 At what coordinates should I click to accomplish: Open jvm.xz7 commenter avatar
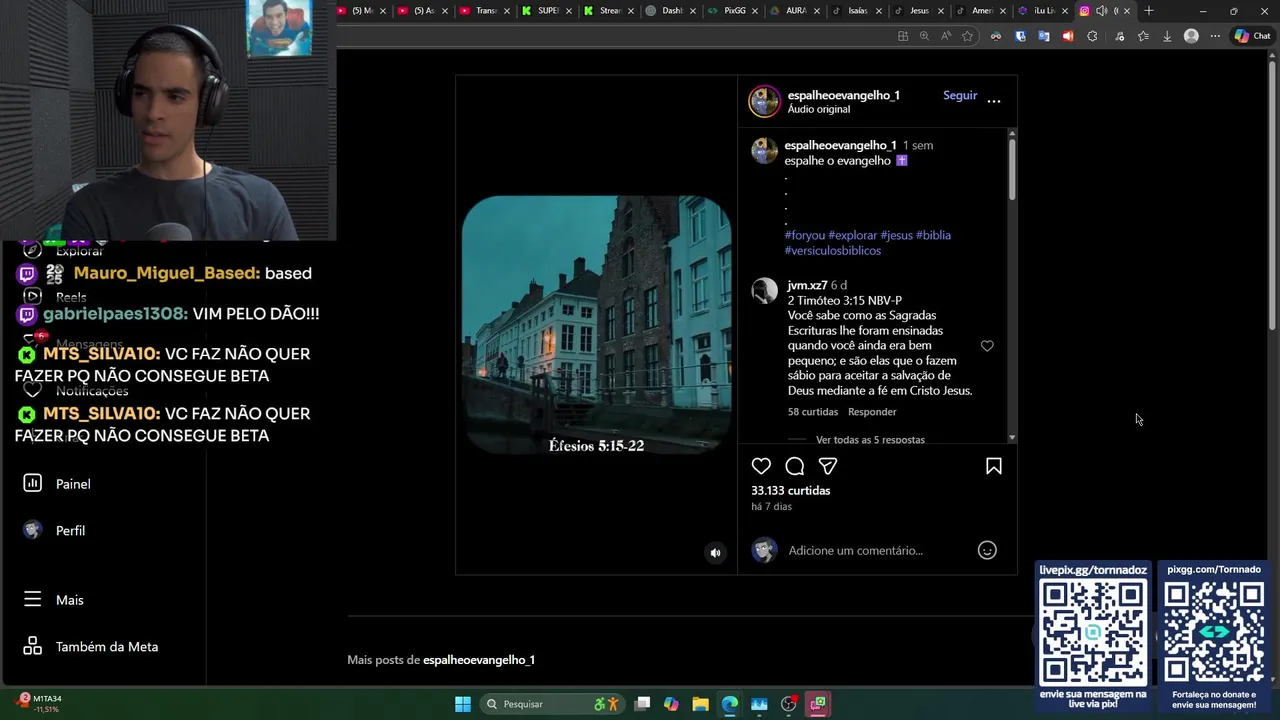(765, 290)
